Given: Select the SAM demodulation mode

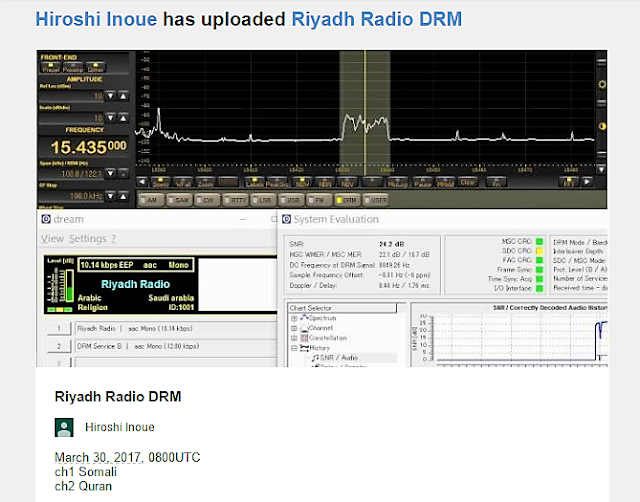Looking at the screenshot, I should click(180, 200).
